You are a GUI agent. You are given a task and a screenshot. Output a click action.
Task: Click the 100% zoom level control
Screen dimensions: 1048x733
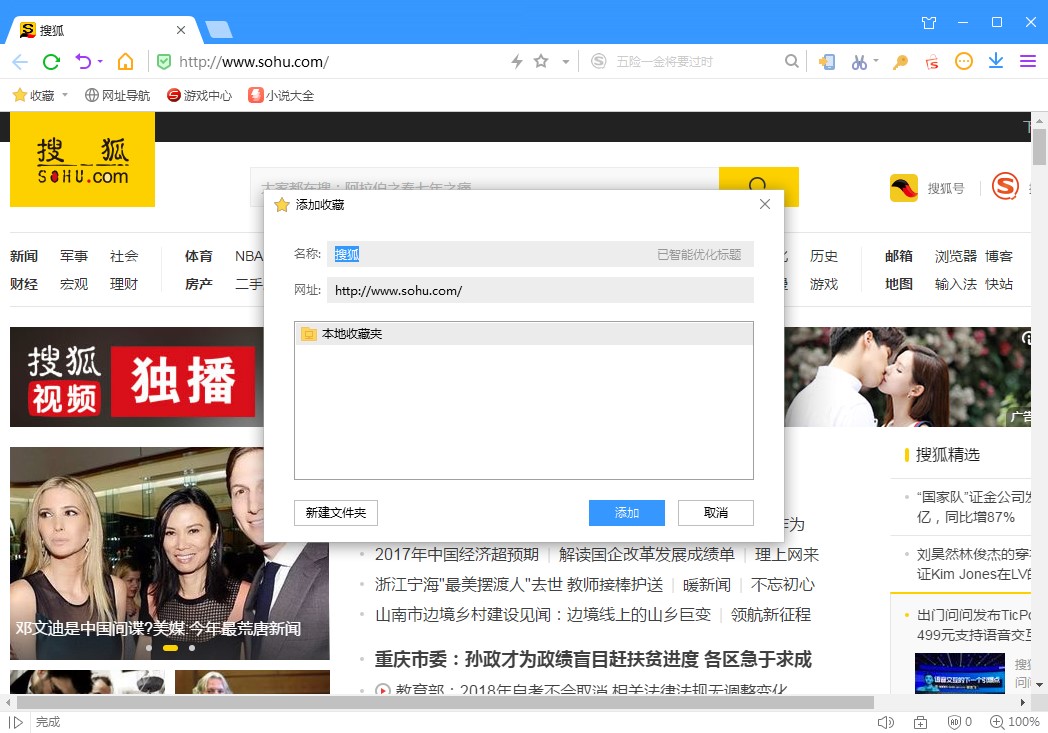pos(1014,722)
